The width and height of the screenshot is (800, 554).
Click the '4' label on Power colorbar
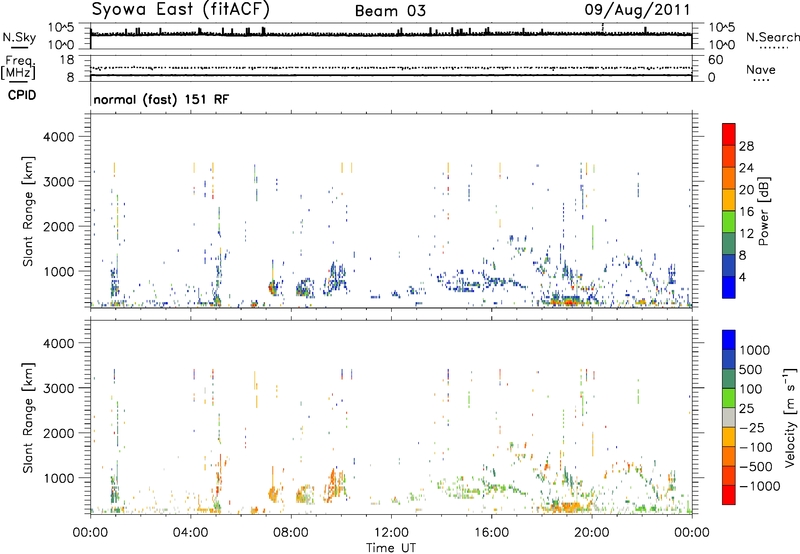point(743,278)
